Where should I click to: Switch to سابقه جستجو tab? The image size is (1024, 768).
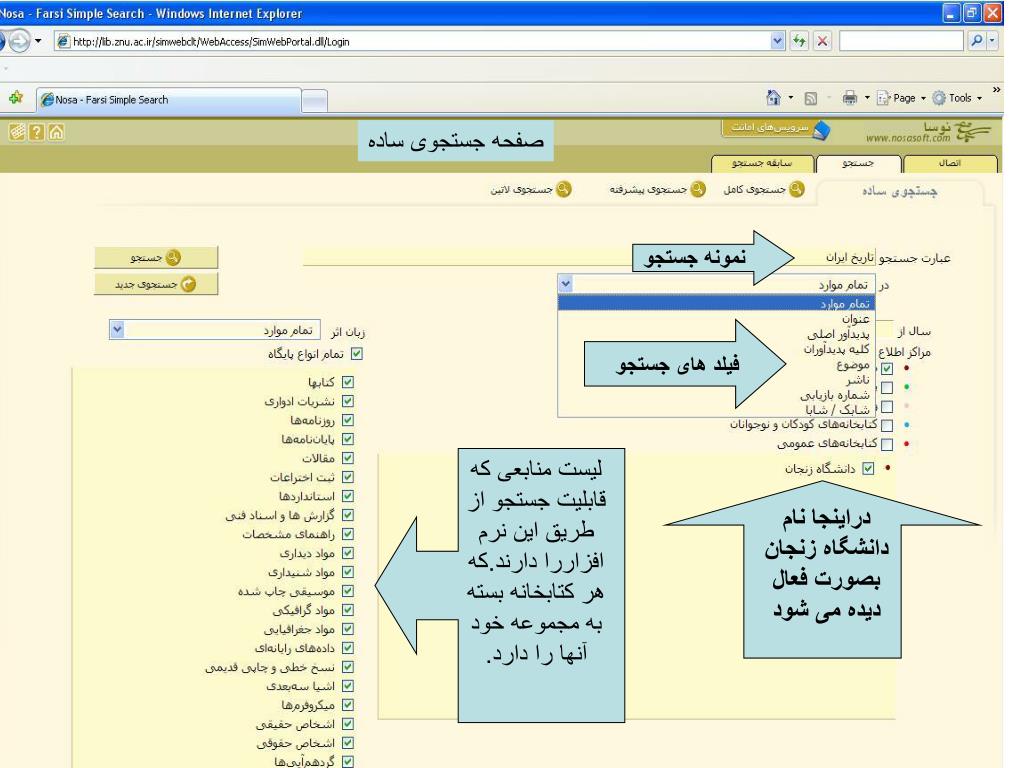[x=762, y=163]
